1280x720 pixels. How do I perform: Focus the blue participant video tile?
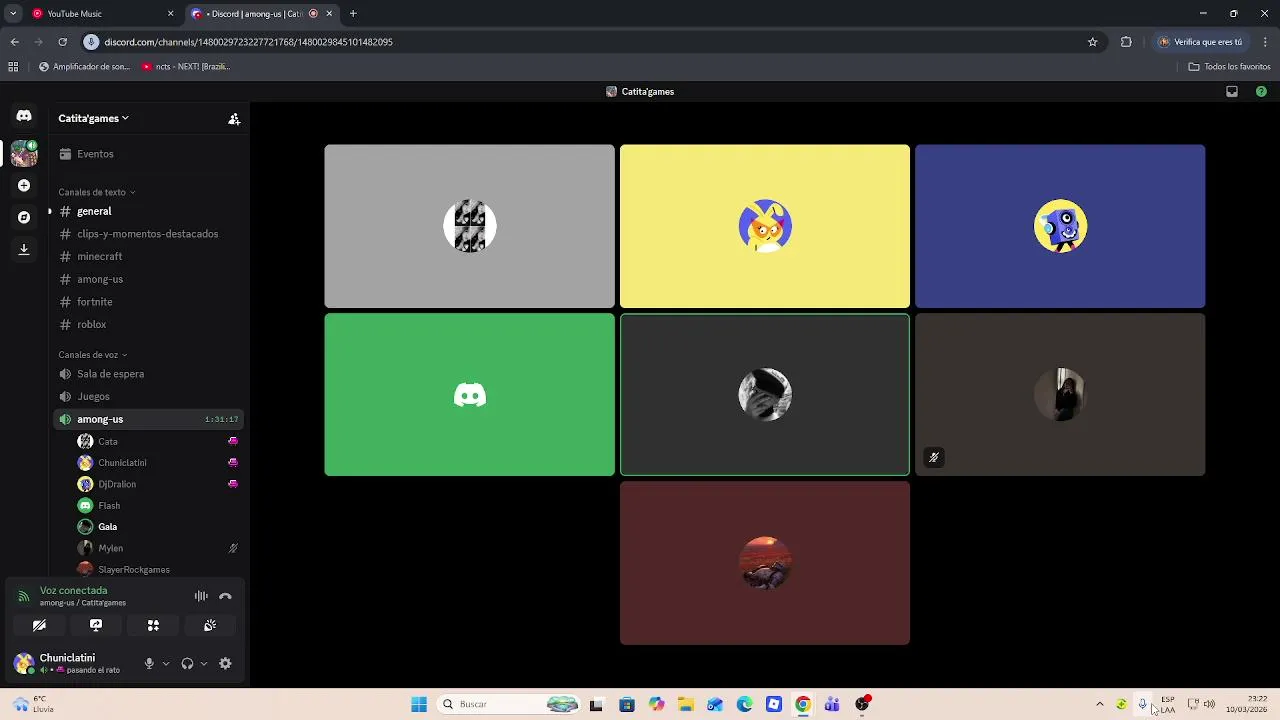point(1060,226)
